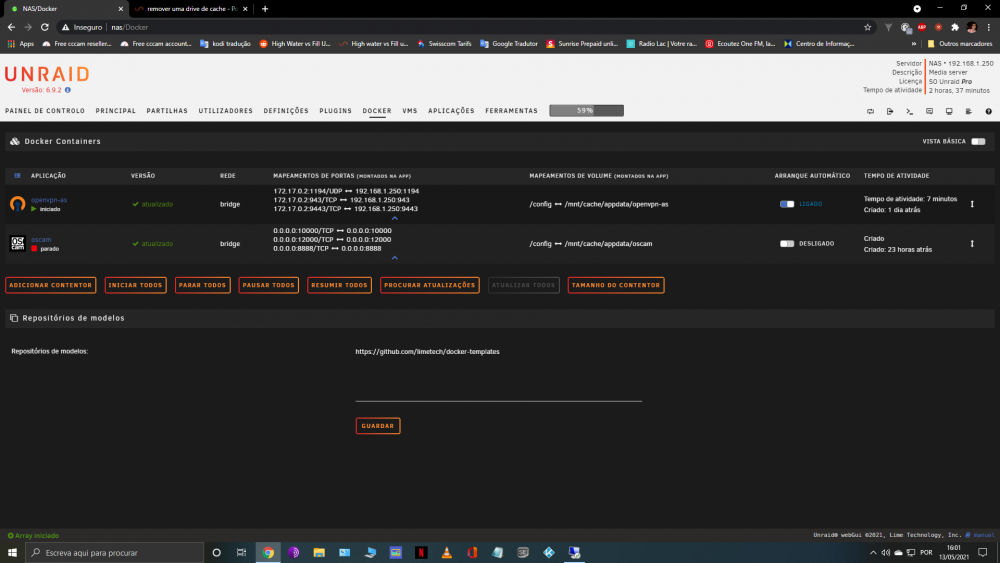Click the Windows Start button

(x=12, y=553)
